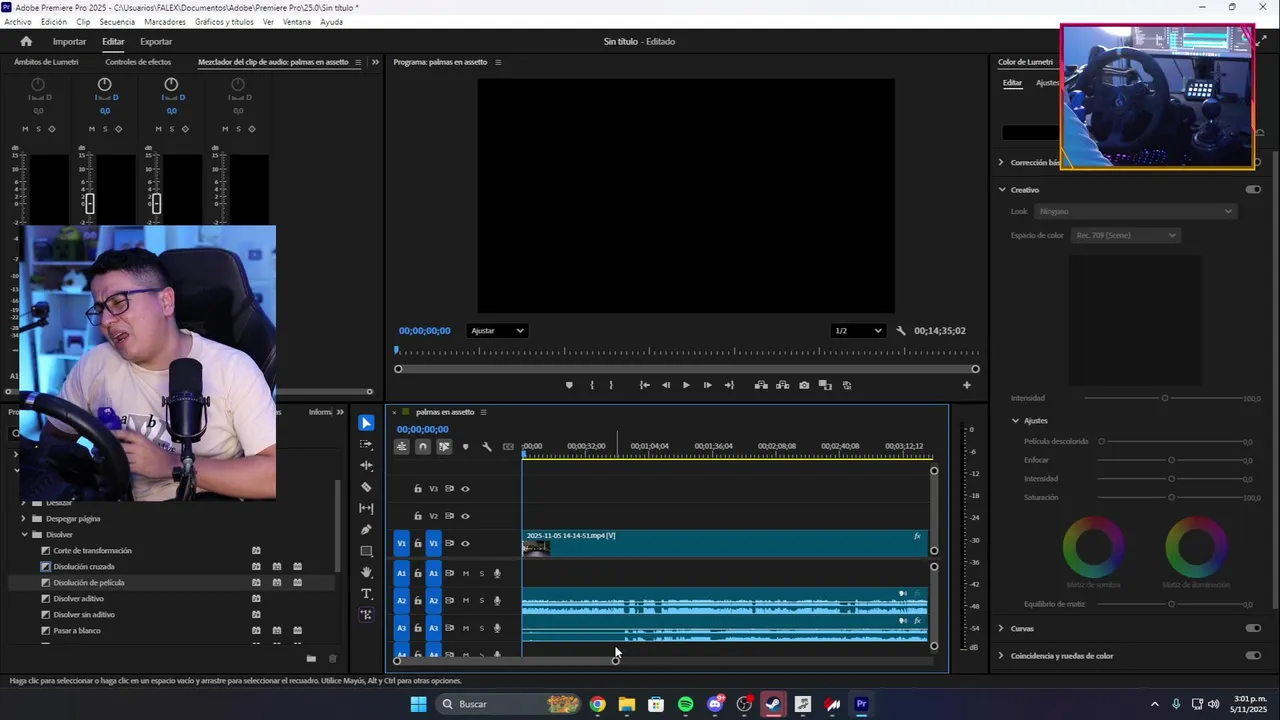Open the Gráficos y títulos menu
1280x720 pixels.
(224, 22)
